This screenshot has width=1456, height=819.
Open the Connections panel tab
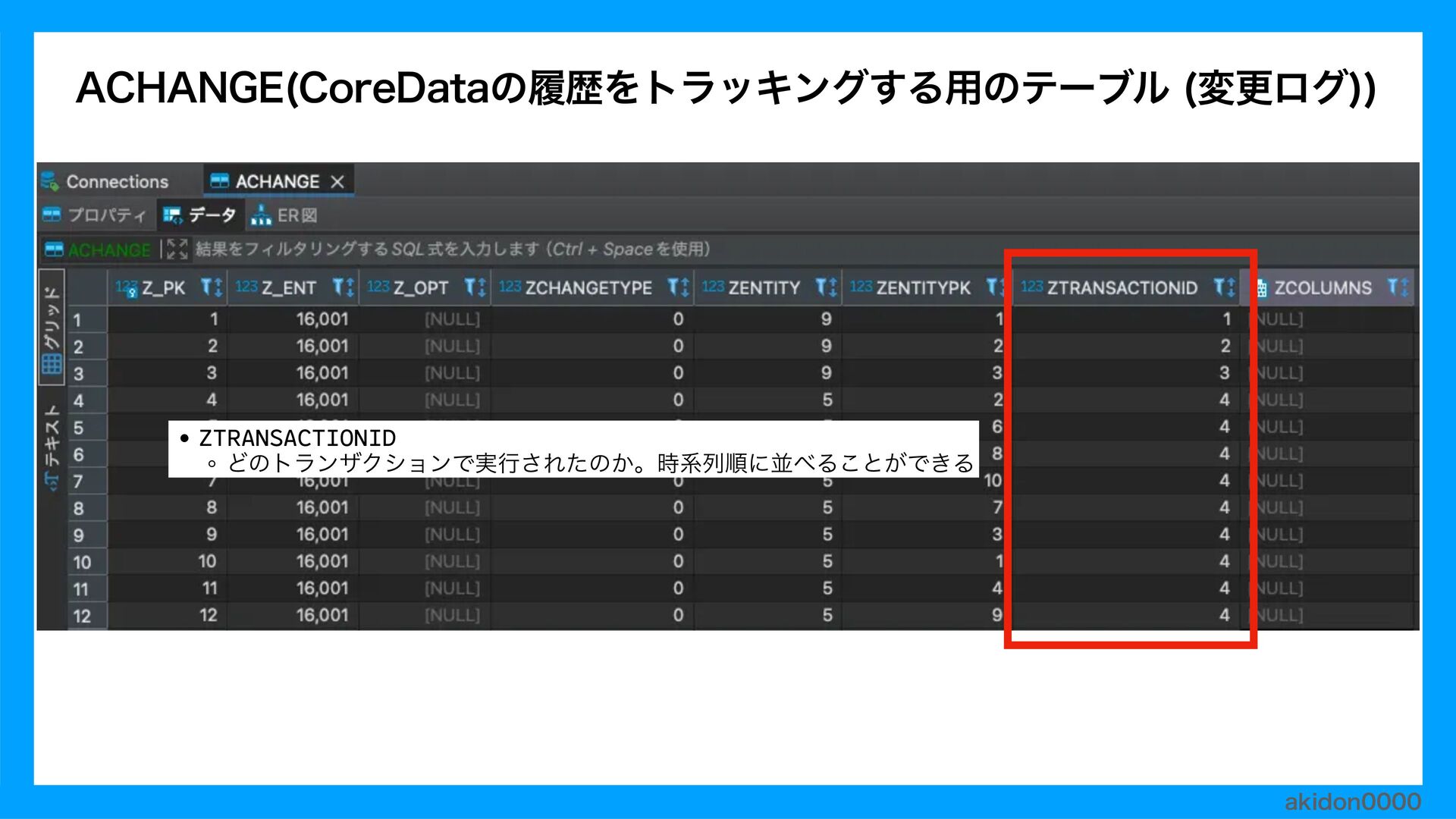117,182
